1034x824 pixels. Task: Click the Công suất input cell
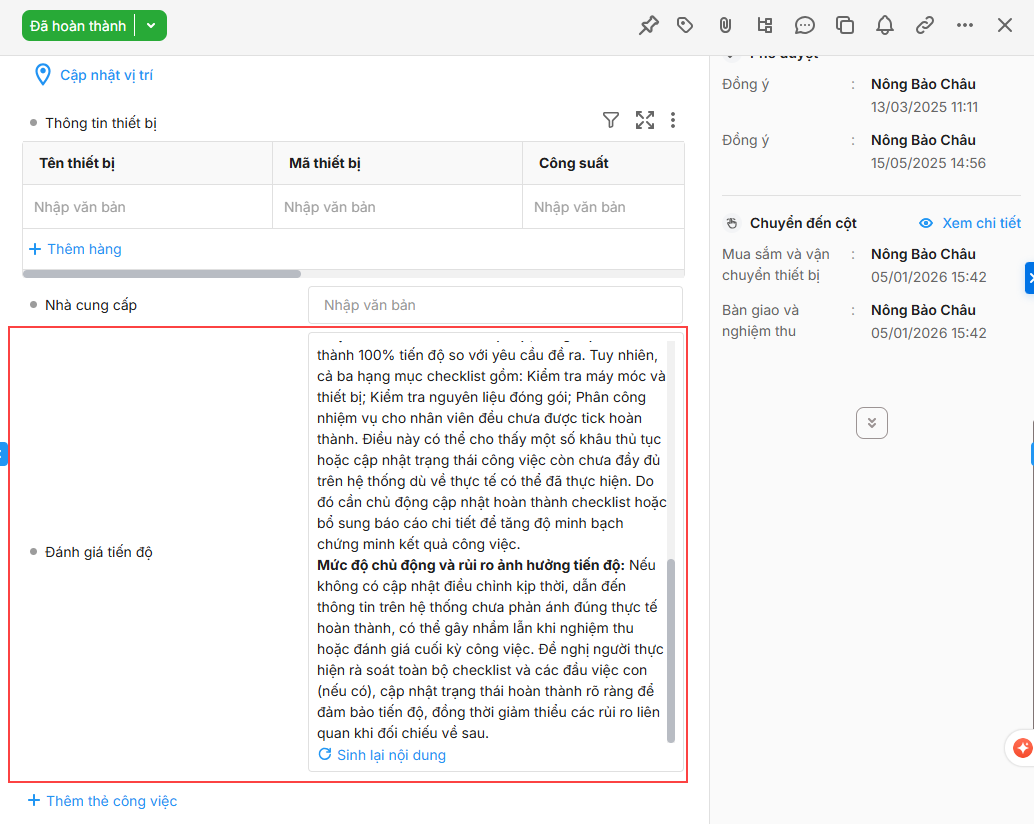pos(603,207)
